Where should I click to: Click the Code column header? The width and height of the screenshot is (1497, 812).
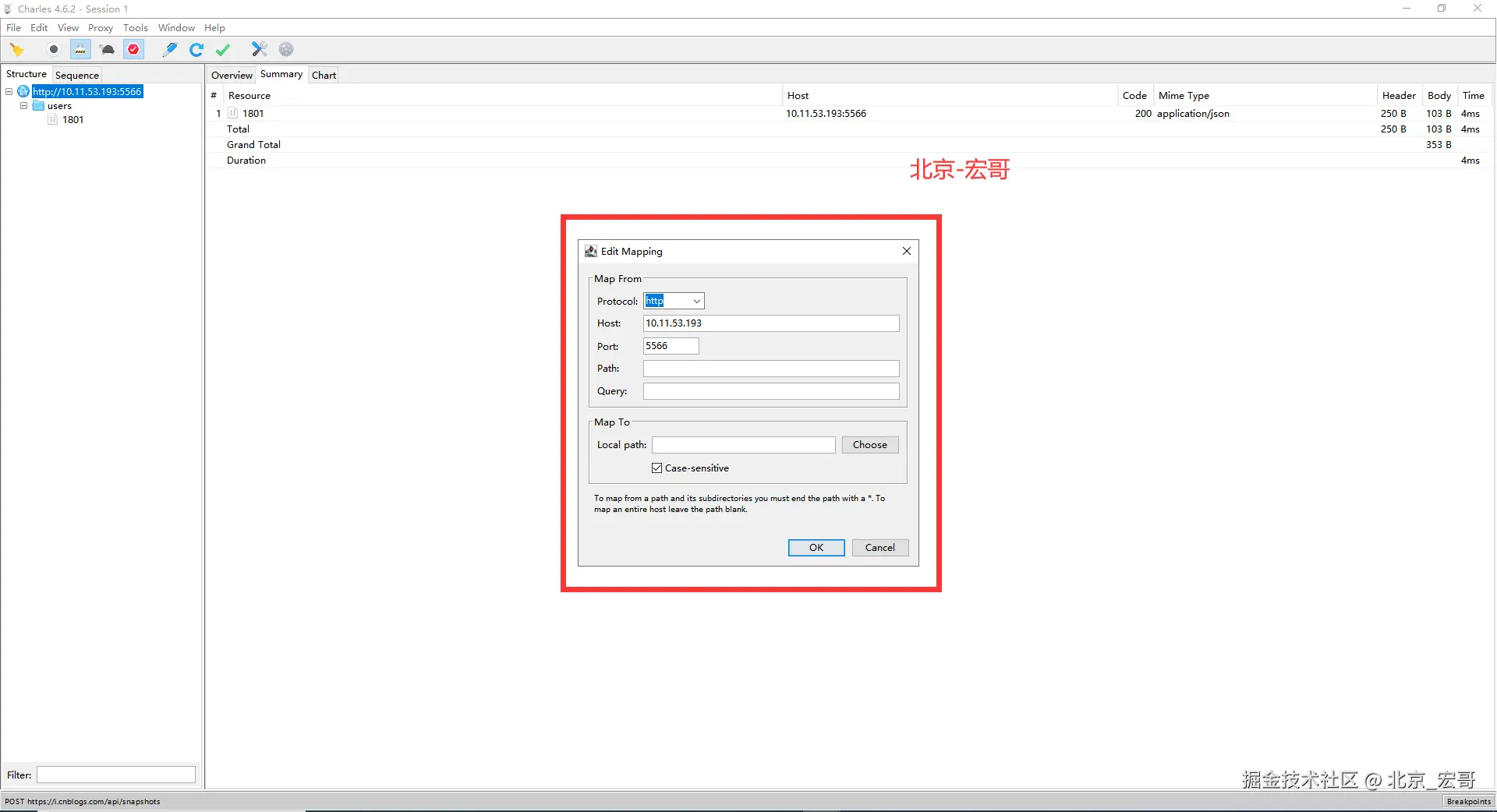coord(1134,96)
